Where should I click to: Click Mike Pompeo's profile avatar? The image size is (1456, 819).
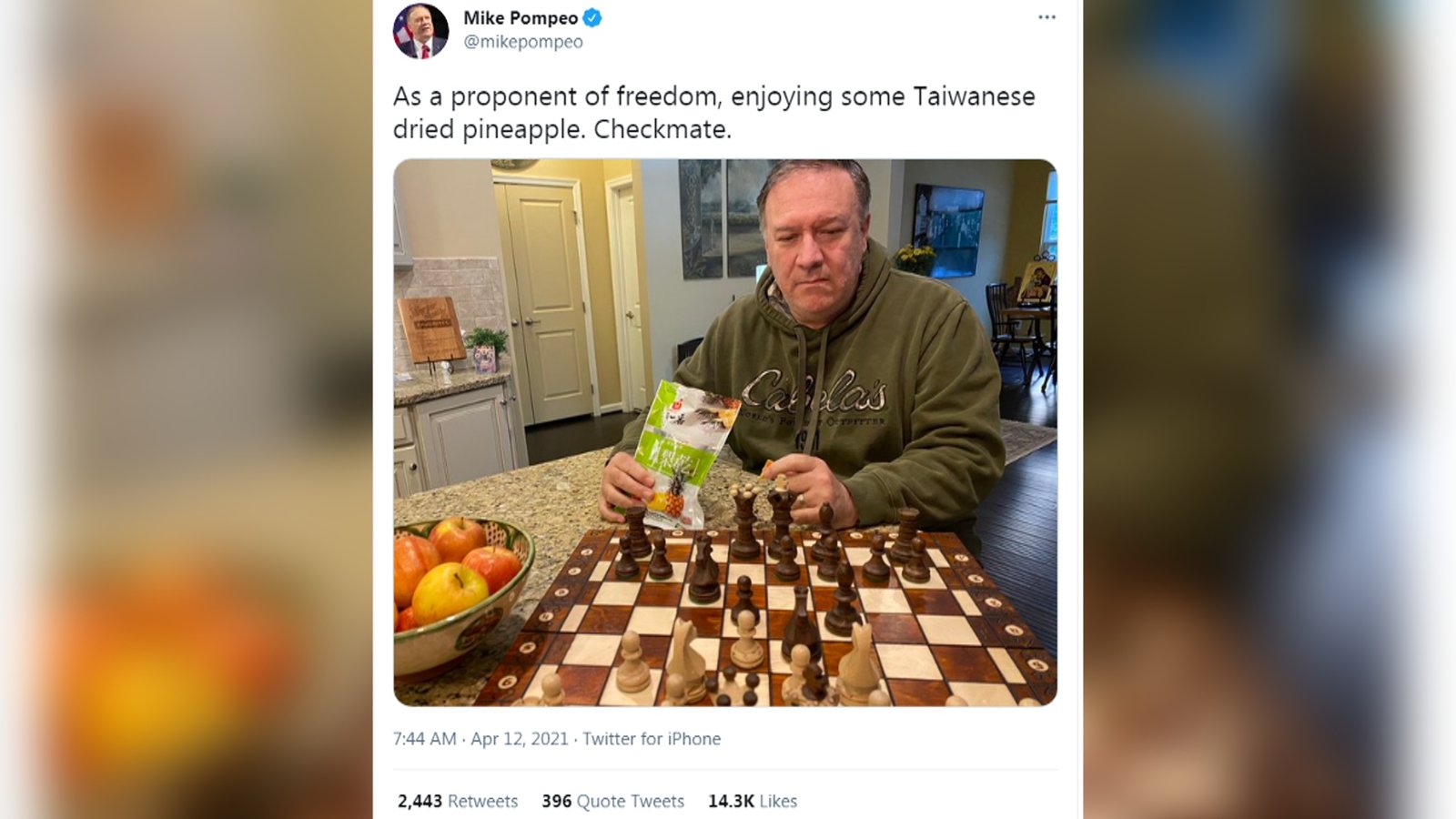pyautogui.click(x=420, y=30)
